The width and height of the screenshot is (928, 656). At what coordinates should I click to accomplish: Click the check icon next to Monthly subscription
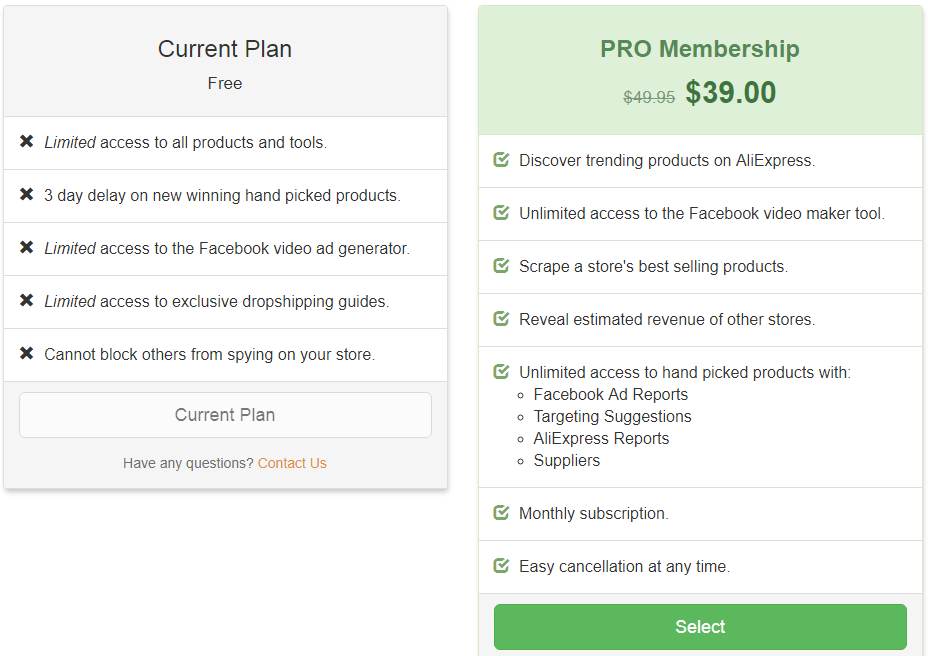click(502, 513)
